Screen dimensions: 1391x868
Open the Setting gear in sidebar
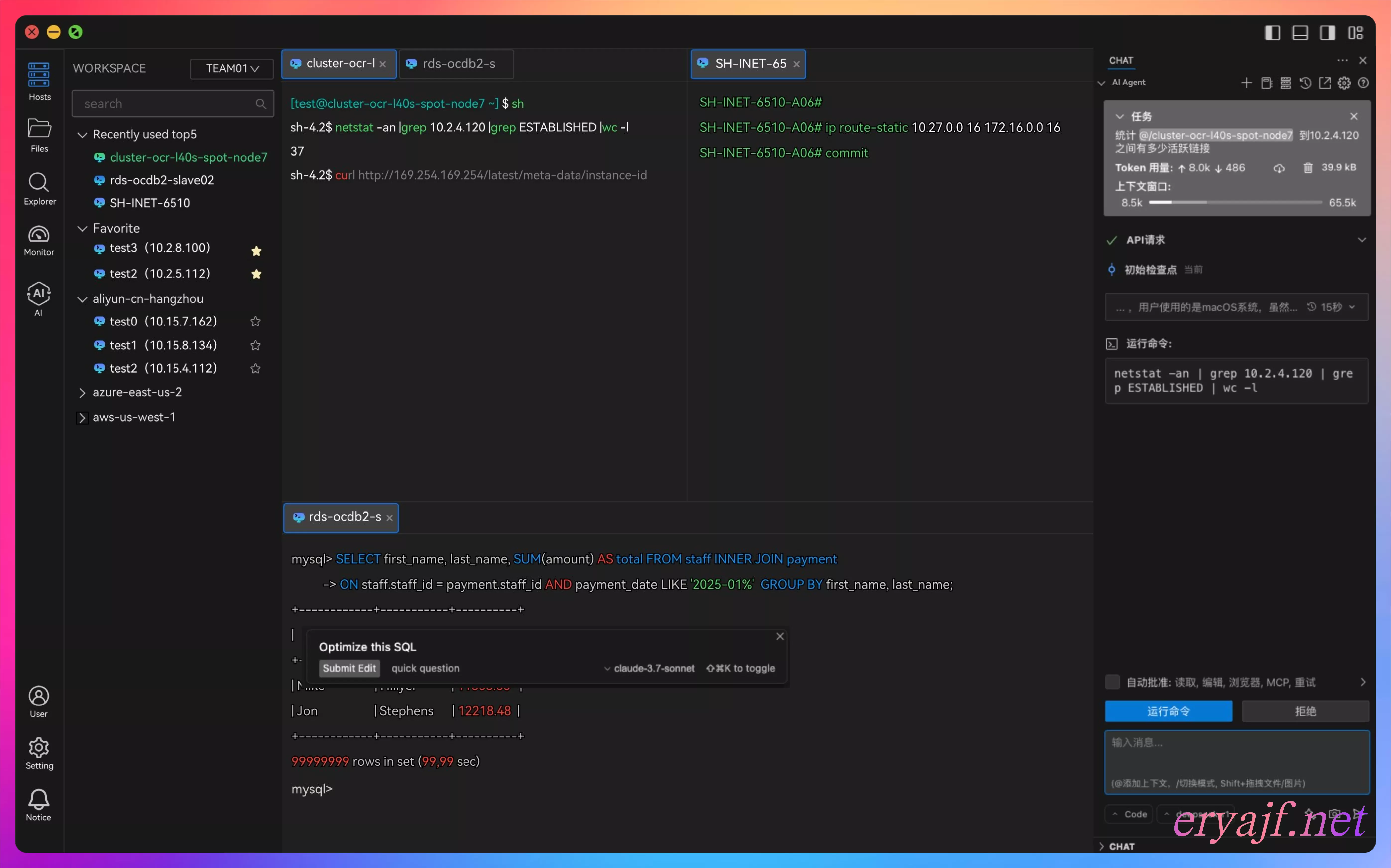coord(39,753)
